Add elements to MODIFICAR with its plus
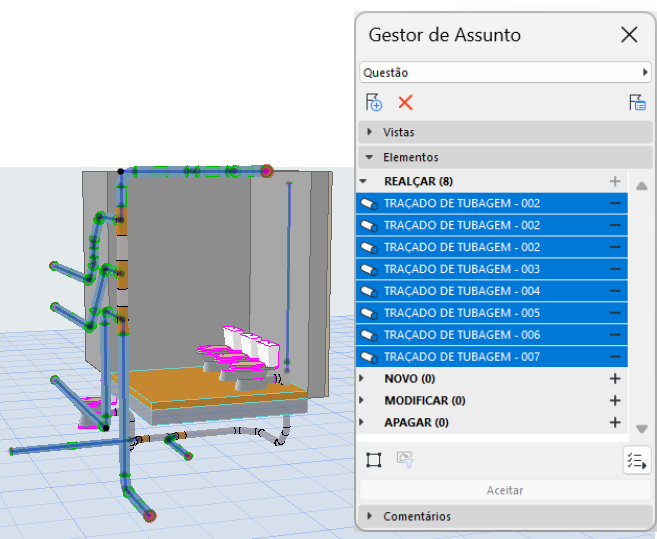The image size is (657, 539). (615, 400)
